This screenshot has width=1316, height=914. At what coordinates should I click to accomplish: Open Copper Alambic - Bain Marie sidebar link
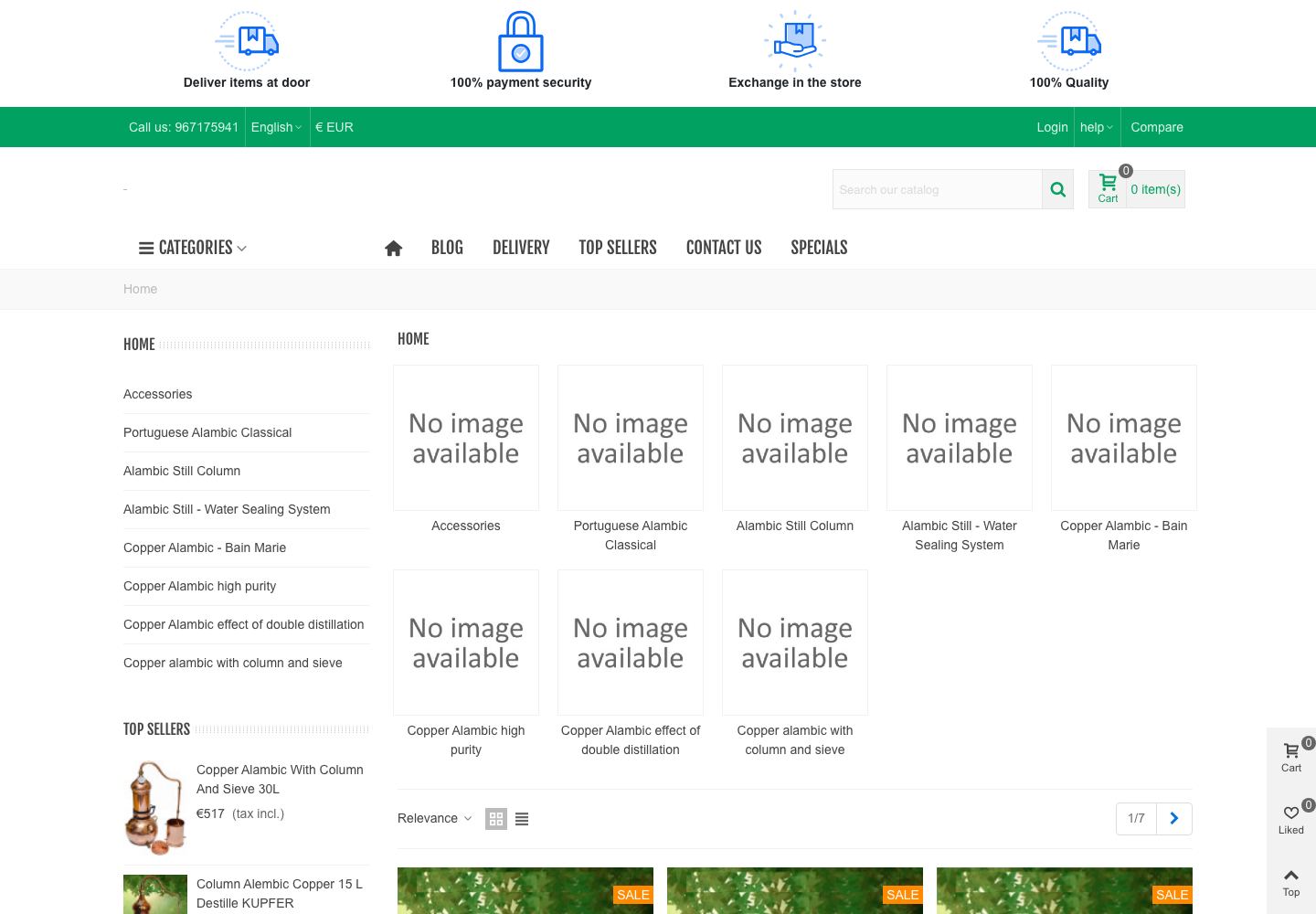point(205,547)
